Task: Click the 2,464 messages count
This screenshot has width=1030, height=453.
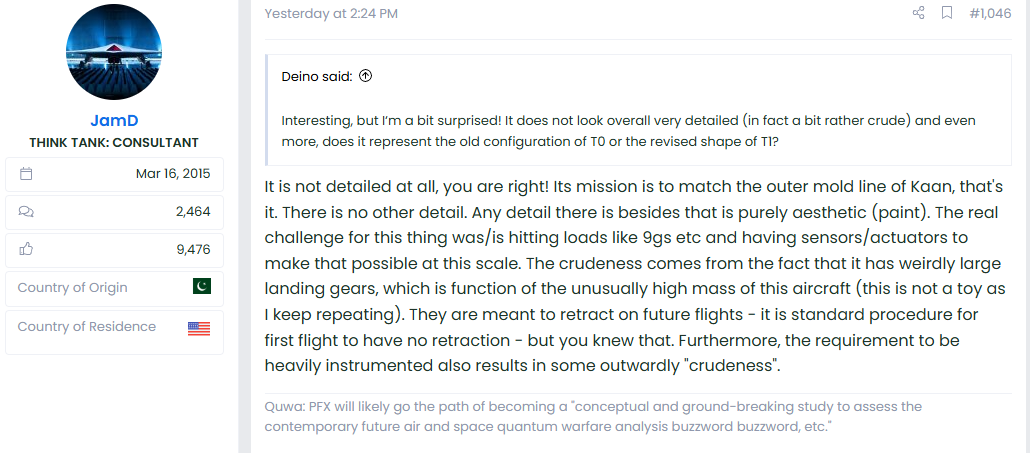Action: 193,211
